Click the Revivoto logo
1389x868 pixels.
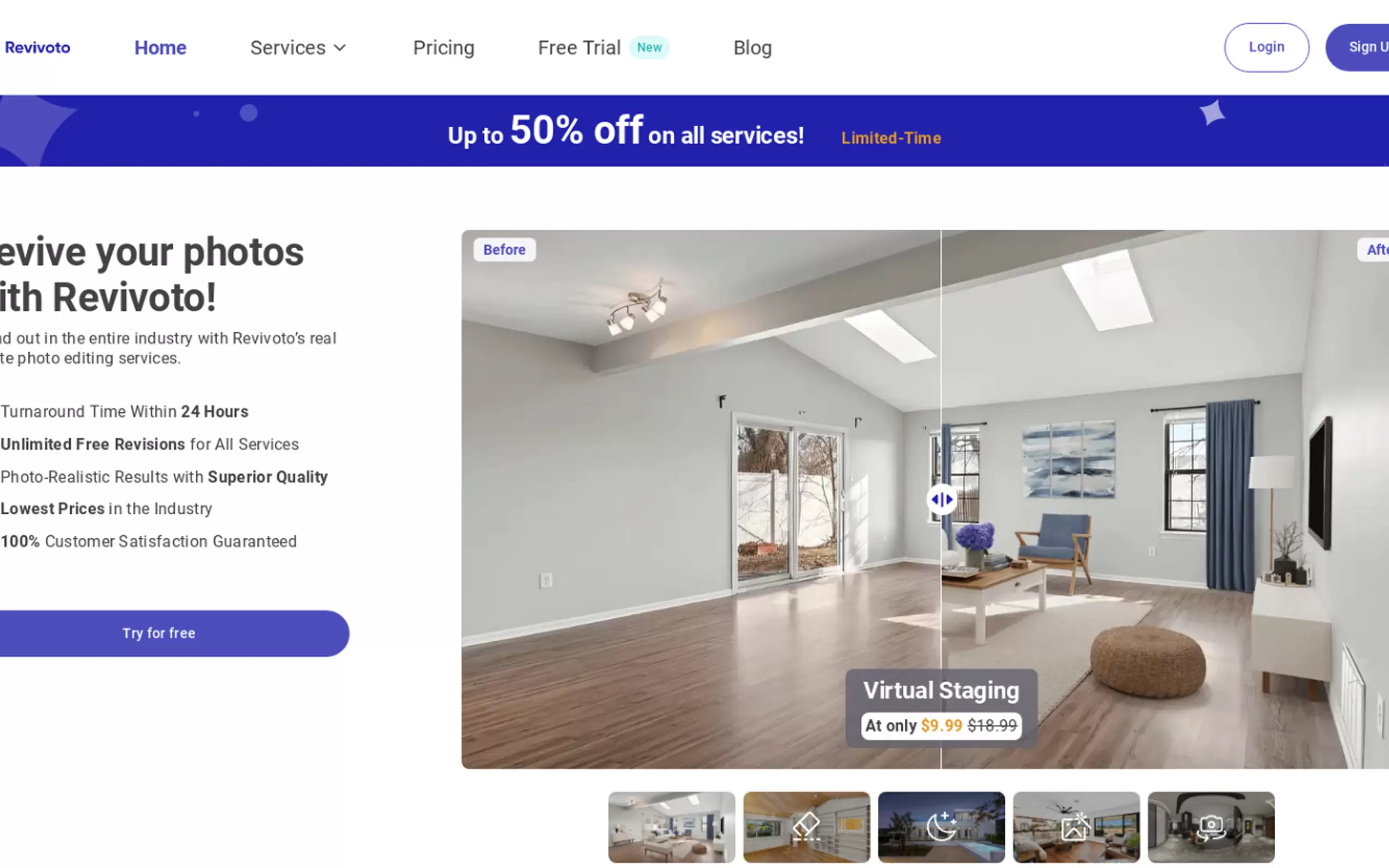(x=37, y=48)
